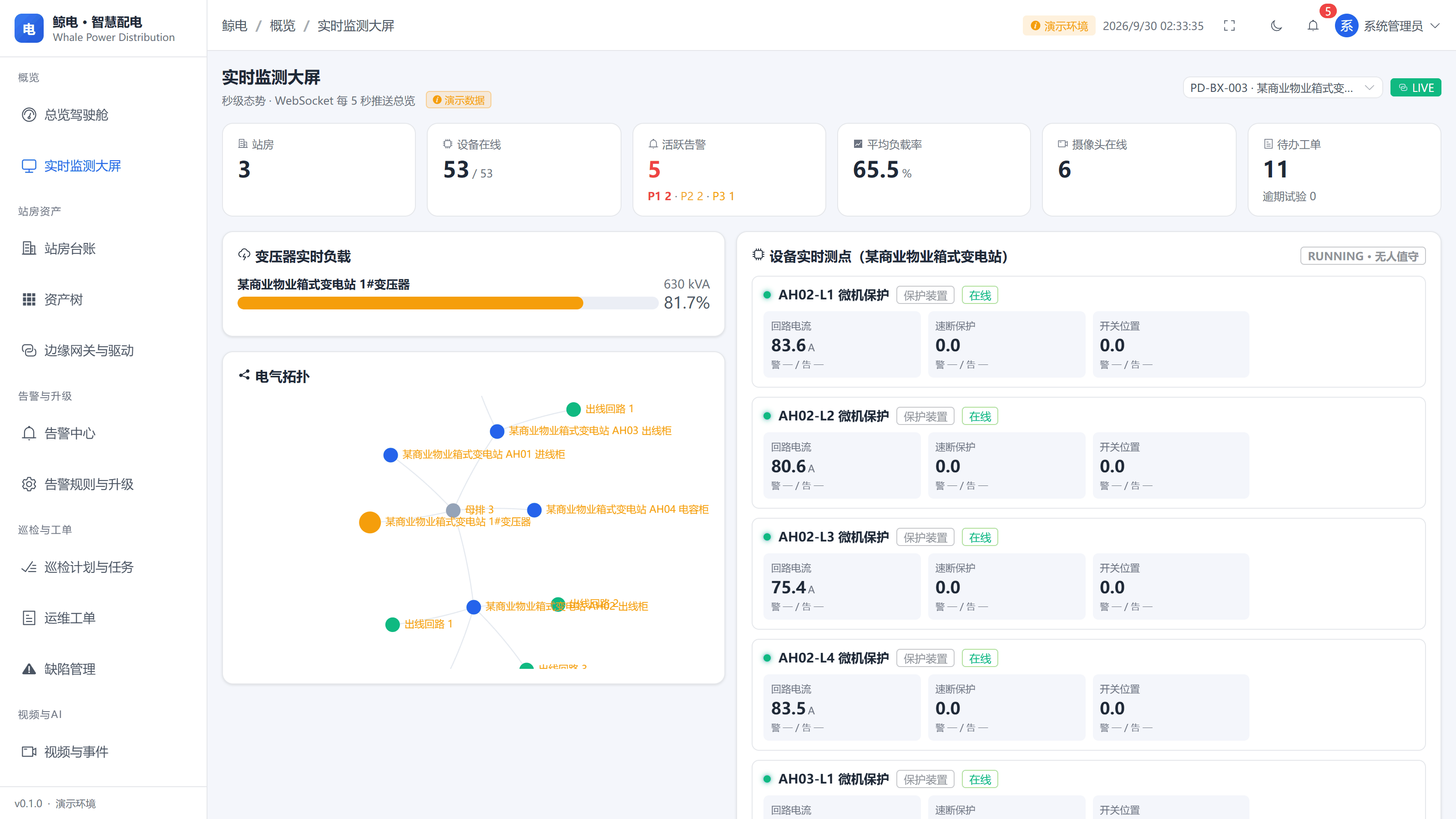The image size is (1456, 819).
Task: Click AH02-L4 回路电流 83.5 A value
Action: tap(793, 708)
